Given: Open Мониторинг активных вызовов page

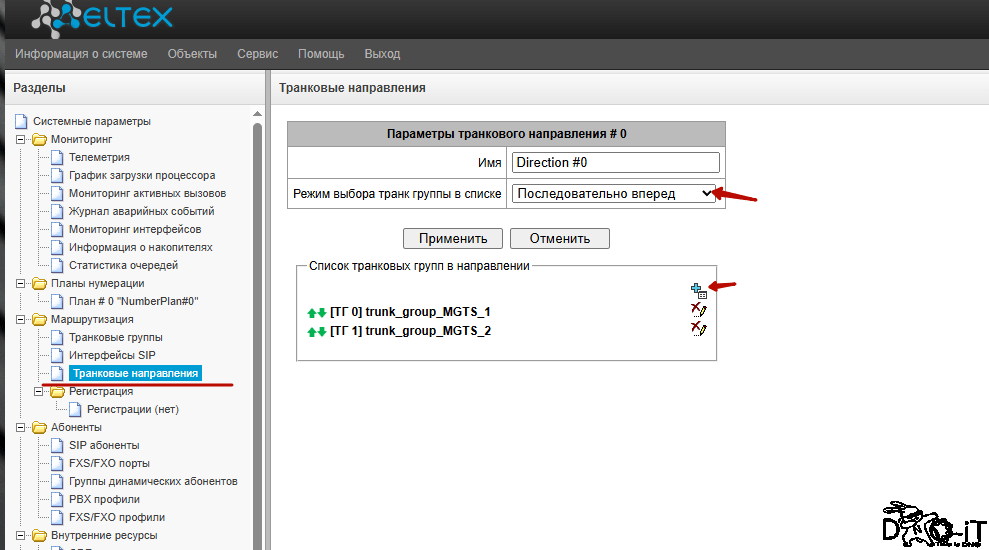Looking at the screenshot, I should (148, 194).
